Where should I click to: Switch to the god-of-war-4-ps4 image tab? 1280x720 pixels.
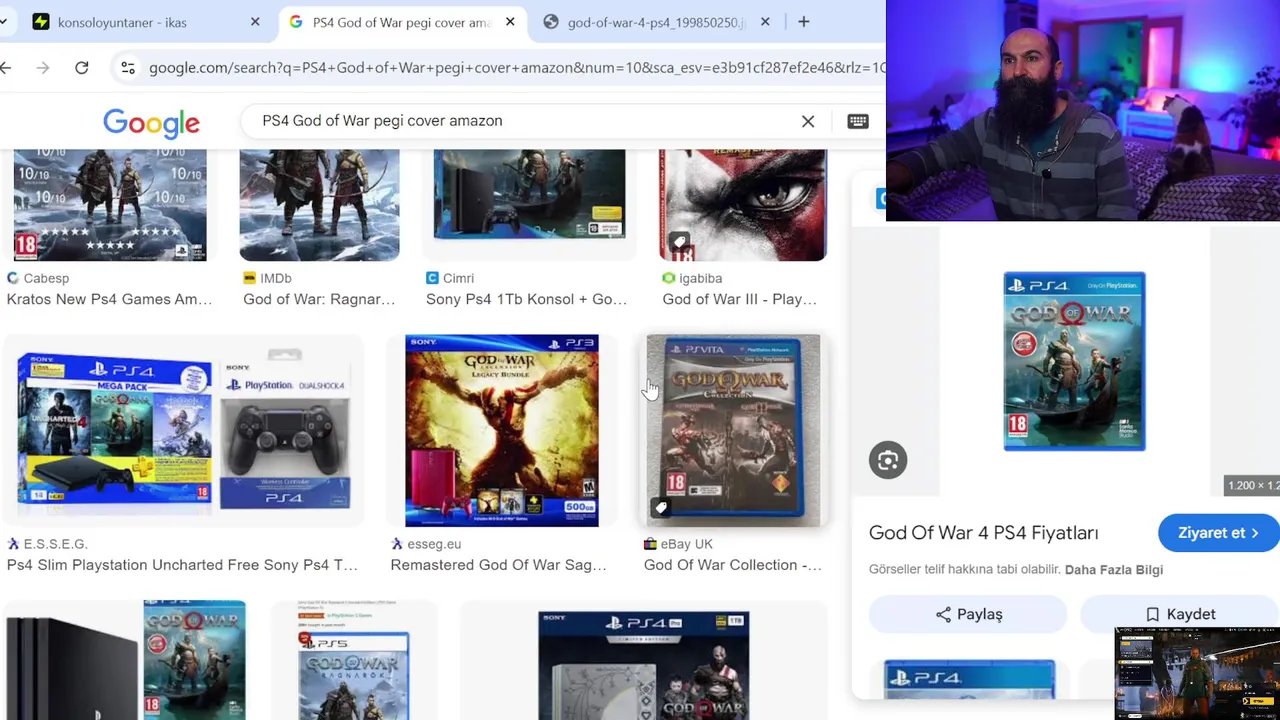coord(655,22)
